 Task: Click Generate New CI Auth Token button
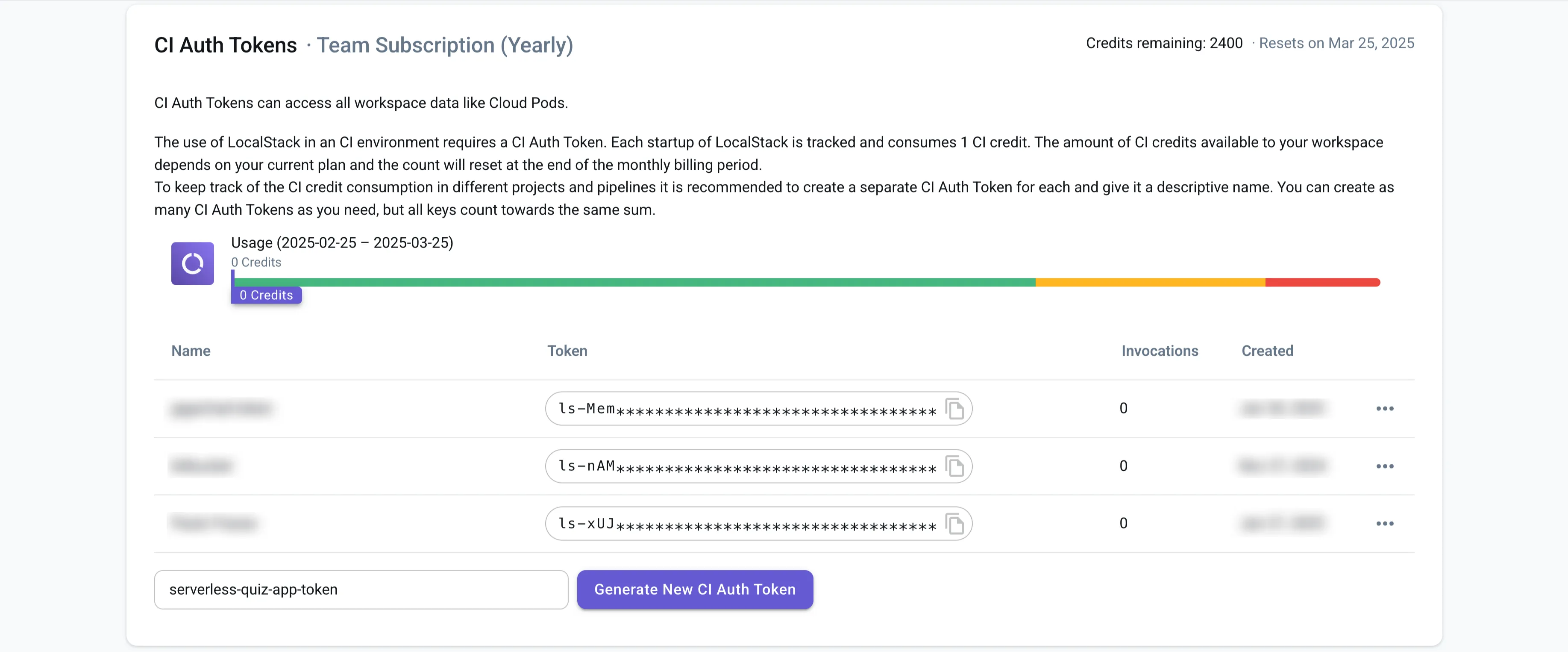click(695, 589)
